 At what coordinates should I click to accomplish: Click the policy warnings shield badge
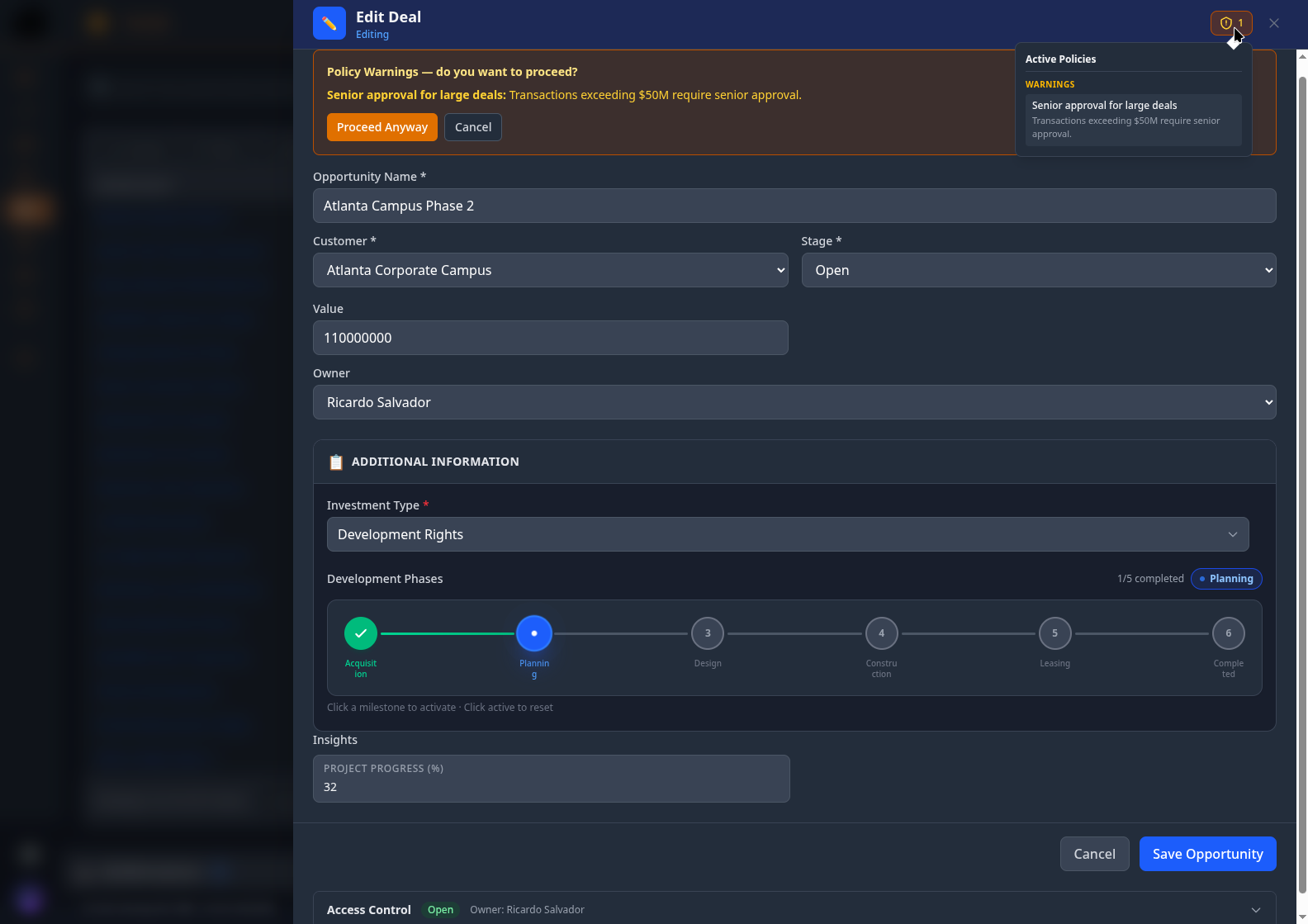(x=1230, y=23)
